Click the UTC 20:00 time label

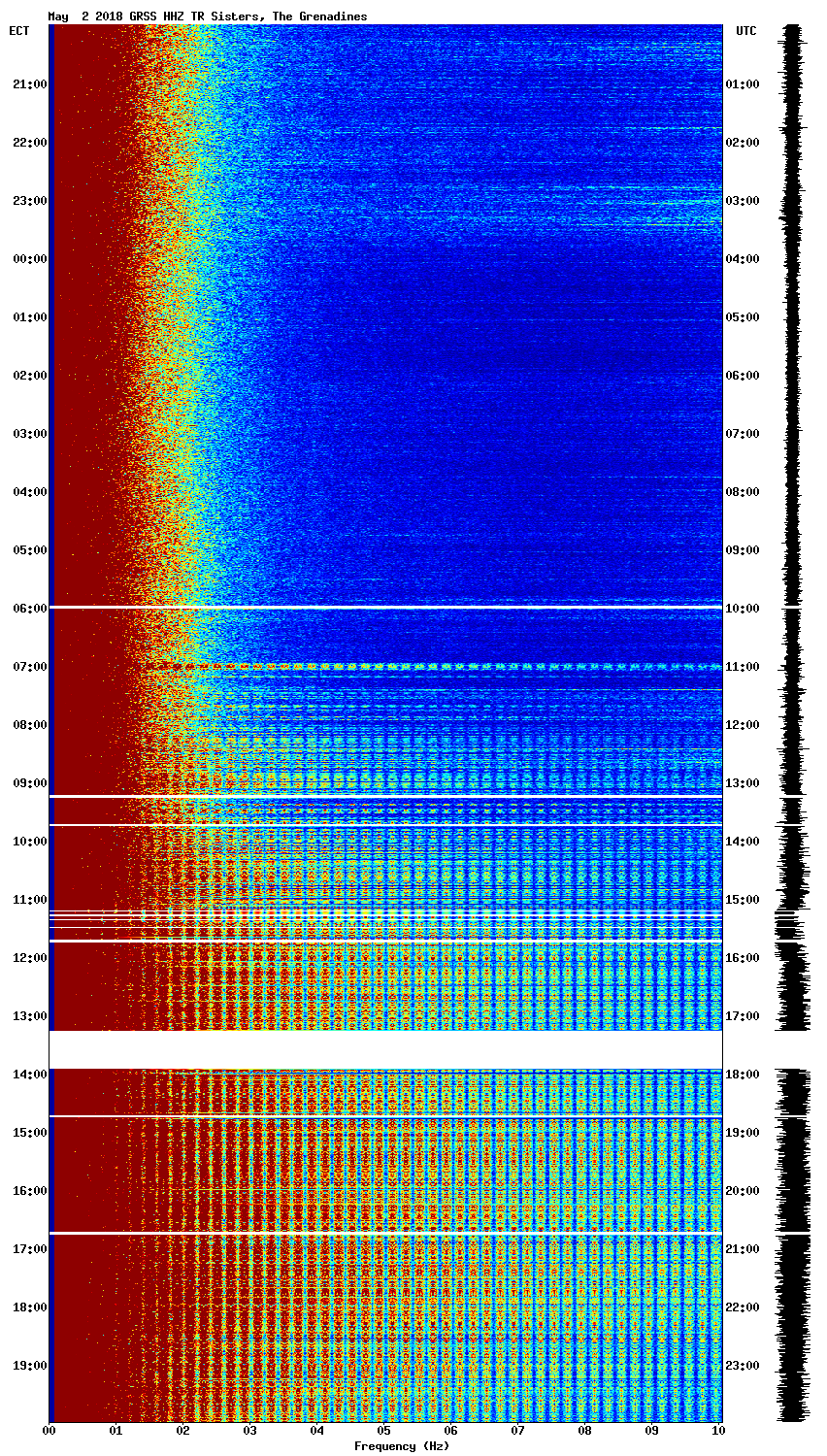click(743, 1191)
